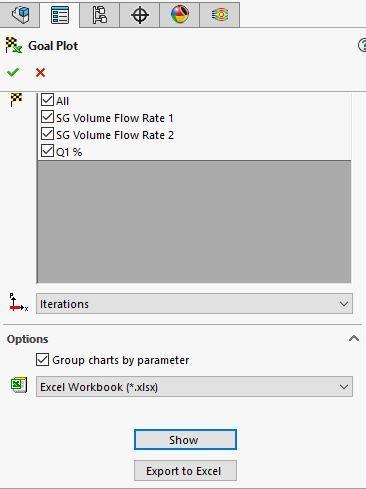
Task: Click the Goal Plot flag icon
Action: tap(14, 45)
